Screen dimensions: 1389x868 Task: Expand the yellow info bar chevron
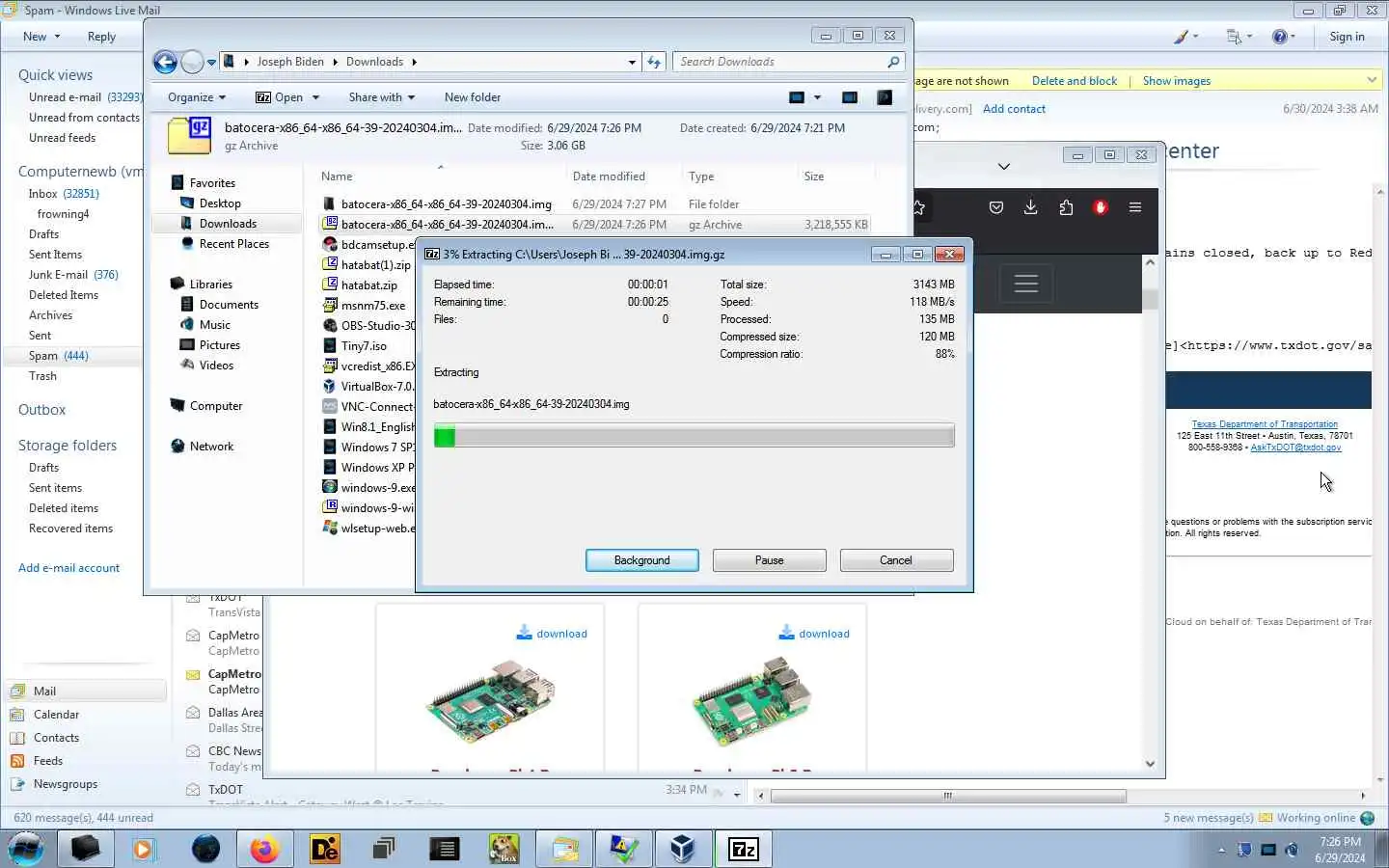point(1372,80)
